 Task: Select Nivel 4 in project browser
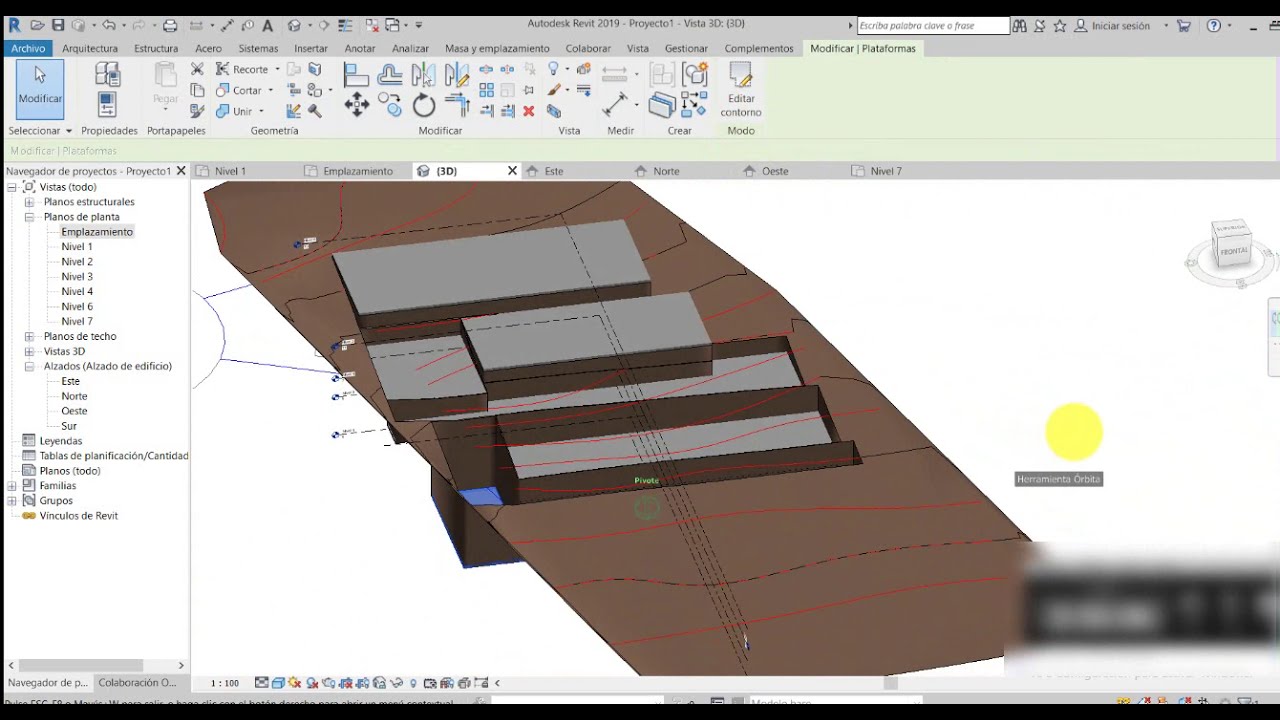(x=77, y=292)
